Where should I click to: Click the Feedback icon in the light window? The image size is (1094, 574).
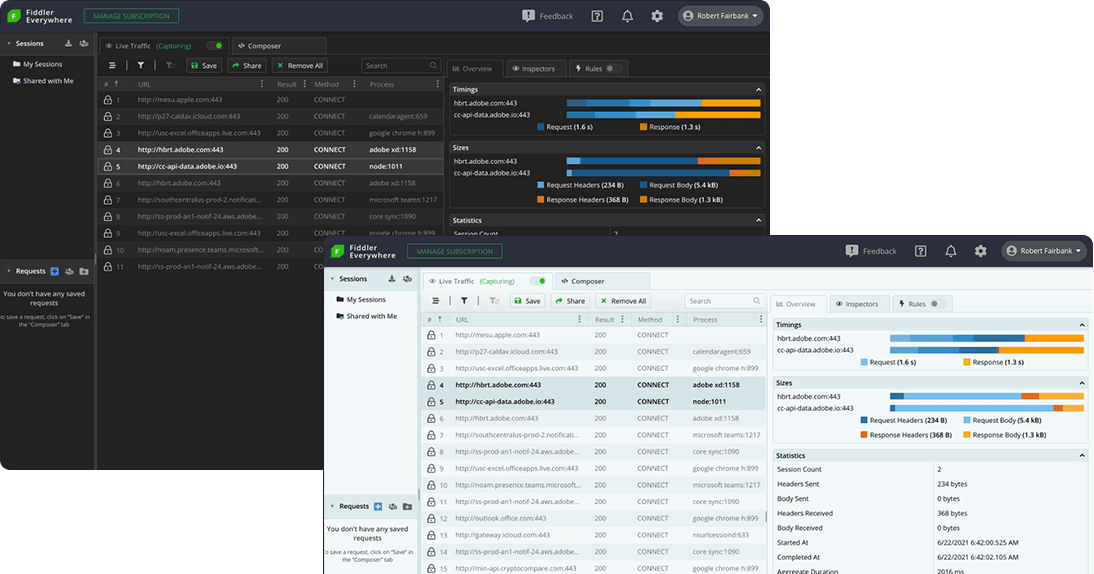(x=852, y=250)
